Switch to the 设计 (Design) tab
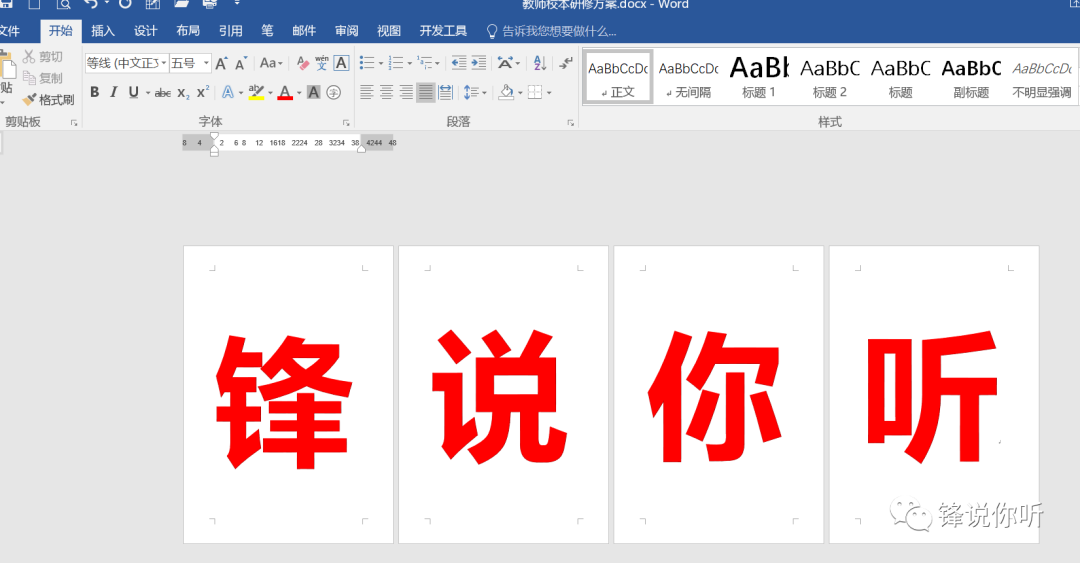The image size is (1080, 563). point(145,31)
